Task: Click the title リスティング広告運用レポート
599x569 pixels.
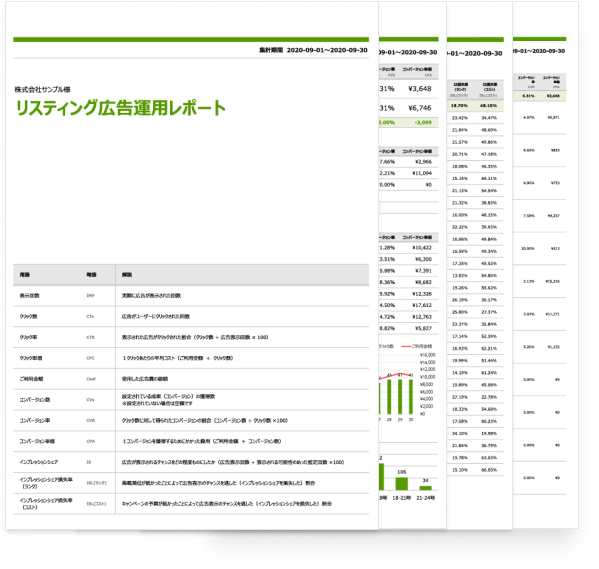Action: 121,108
